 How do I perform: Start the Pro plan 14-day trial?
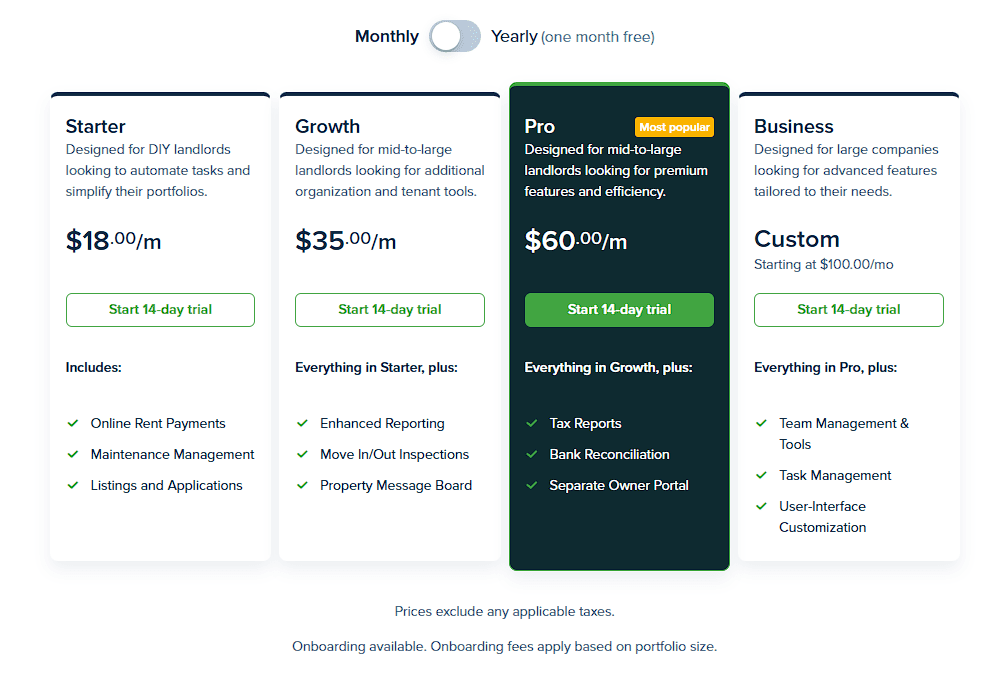(619, 310)
